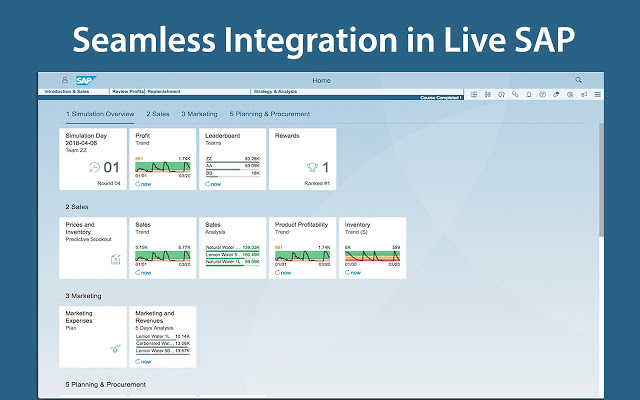Image resolution: width=640 pixels, height=400 pixels.
Task: Refresh the Product Profitability tile via its now icon
Action: pyautogui.click(x=283, y=273)
